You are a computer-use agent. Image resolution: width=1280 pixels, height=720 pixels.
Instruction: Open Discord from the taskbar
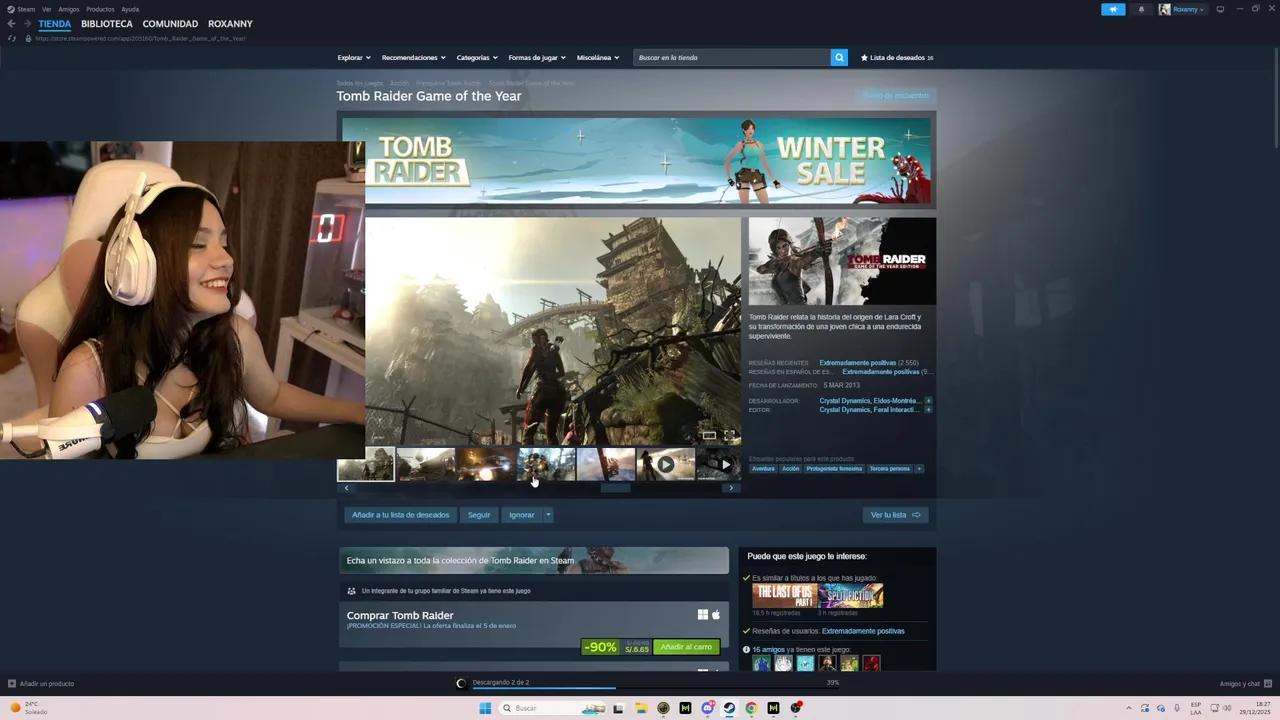(707, 708)
